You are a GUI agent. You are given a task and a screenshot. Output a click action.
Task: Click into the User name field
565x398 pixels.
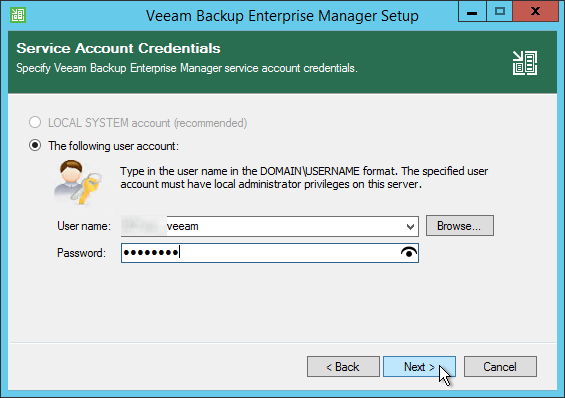click(x=270, y=226)
